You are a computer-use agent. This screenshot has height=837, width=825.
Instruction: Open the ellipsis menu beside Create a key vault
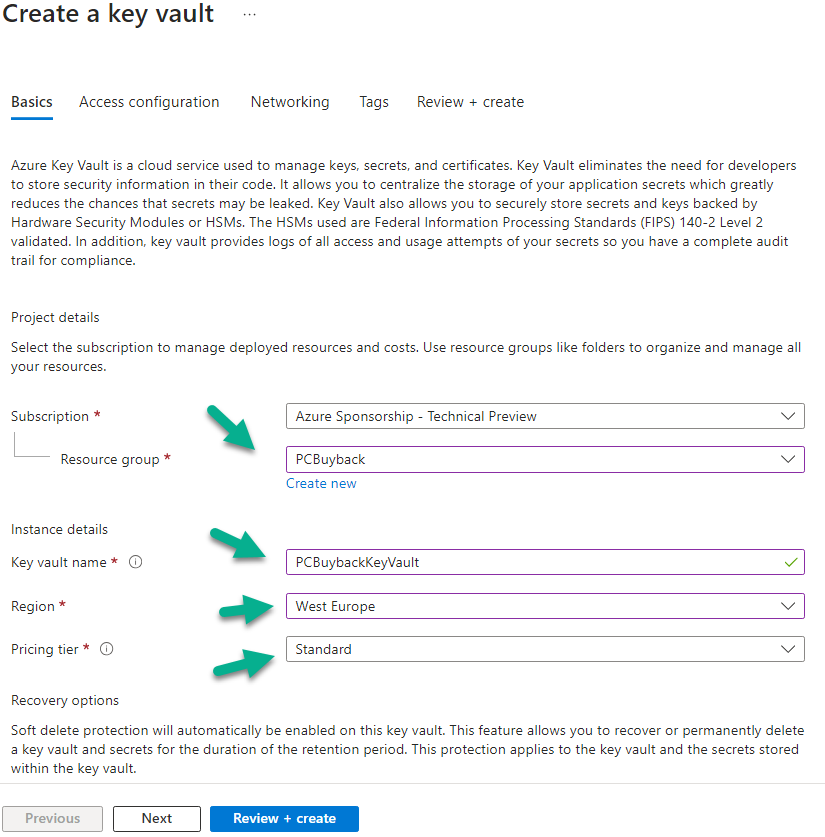click(249, 15)
